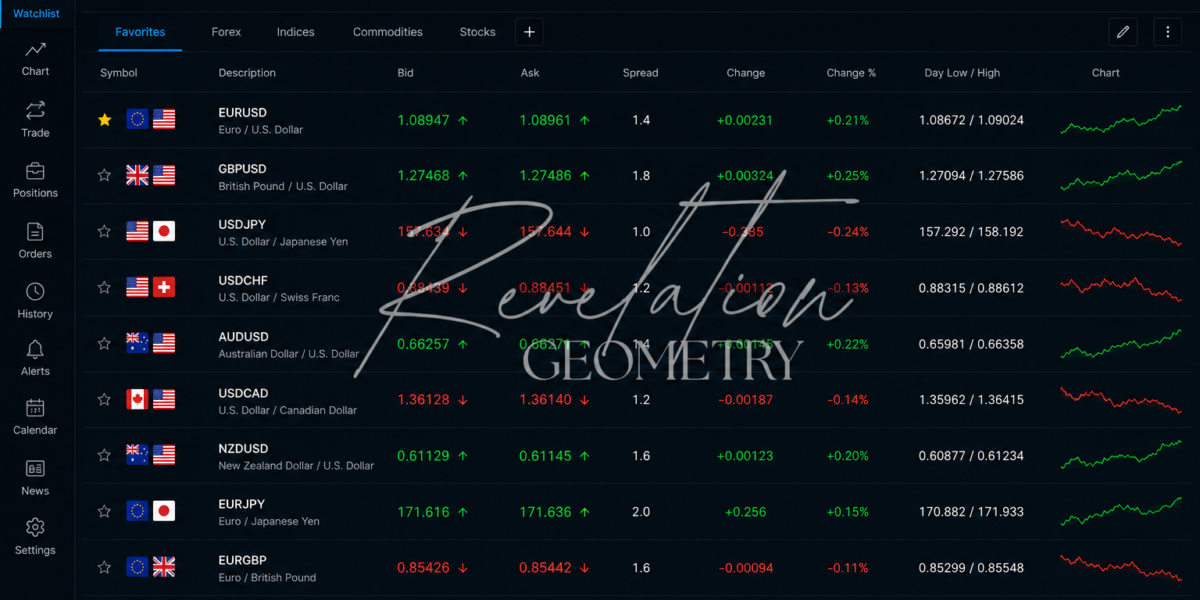Open the EURUSD mini chart
The height and width of the screenshot is (600, 1200).
point(1121,119)
